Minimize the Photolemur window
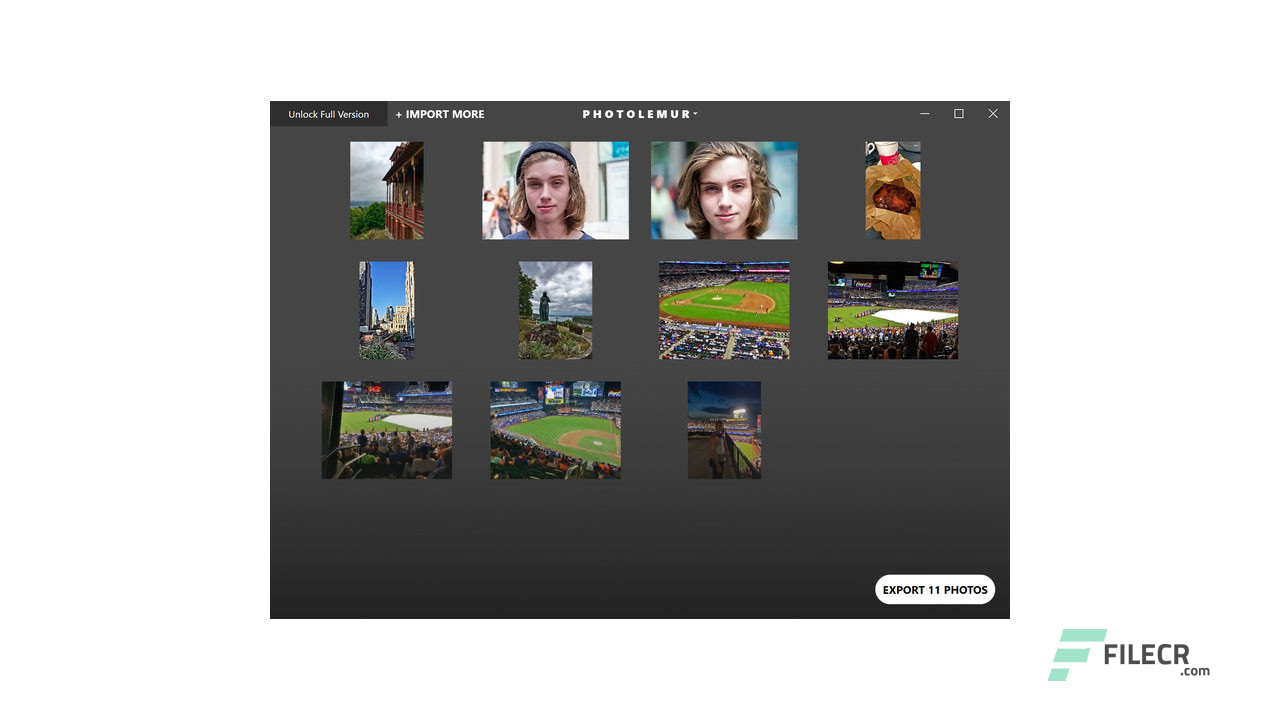Image resolution: width=1280 pixels, height=720 pixels. point(924,114)
